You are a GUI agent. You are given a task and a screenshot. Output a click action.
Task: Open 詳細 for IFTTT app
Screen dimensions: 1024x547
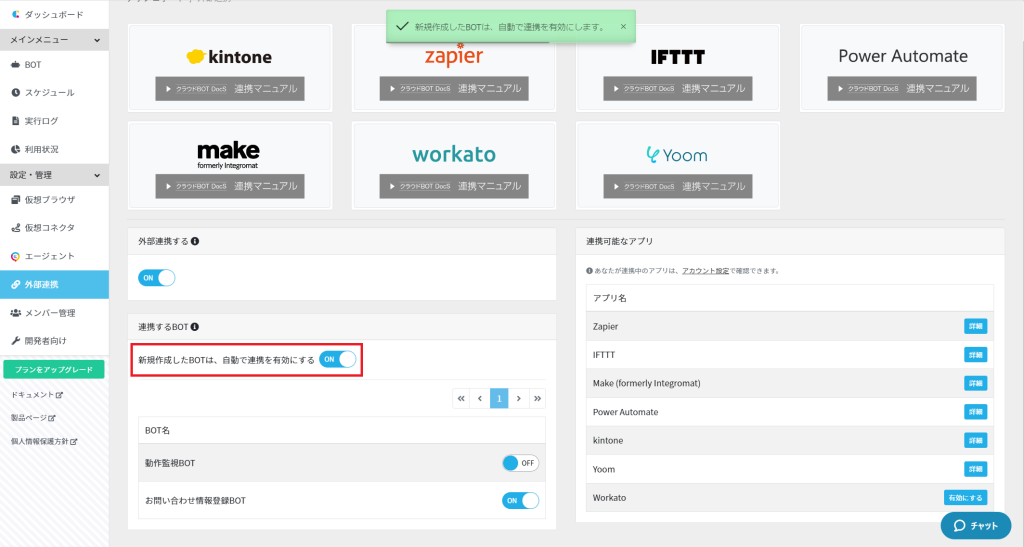click(x=976, y=355)
